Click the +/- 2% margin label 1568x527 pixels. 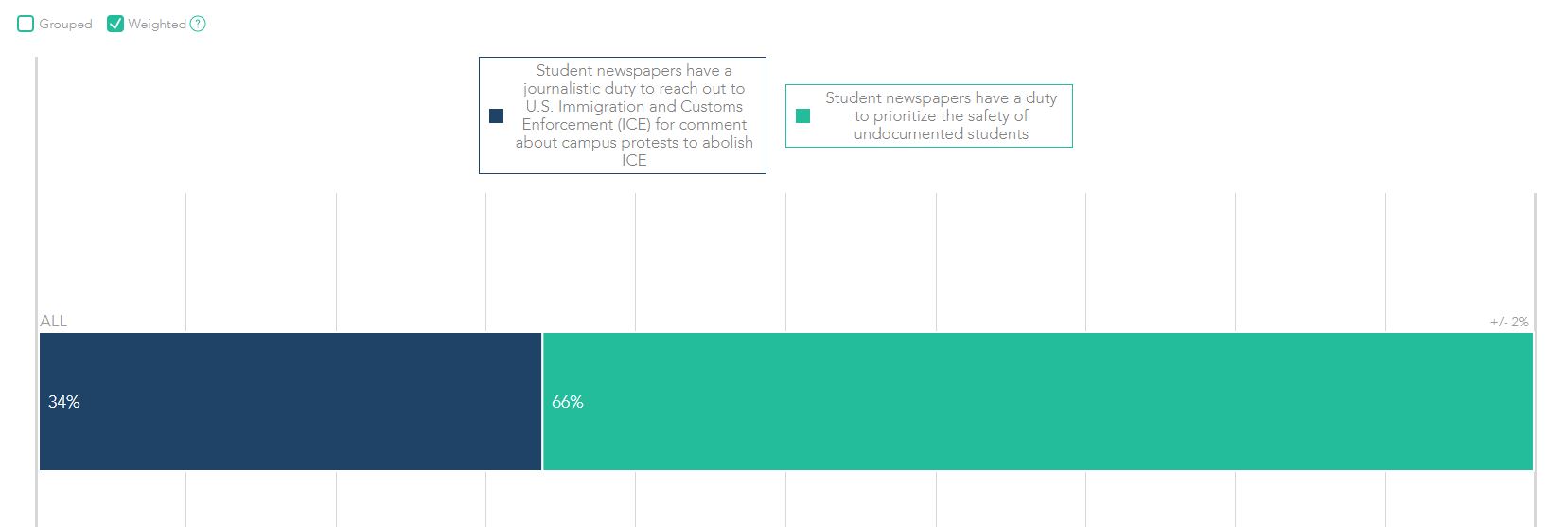click(1509, 322)
